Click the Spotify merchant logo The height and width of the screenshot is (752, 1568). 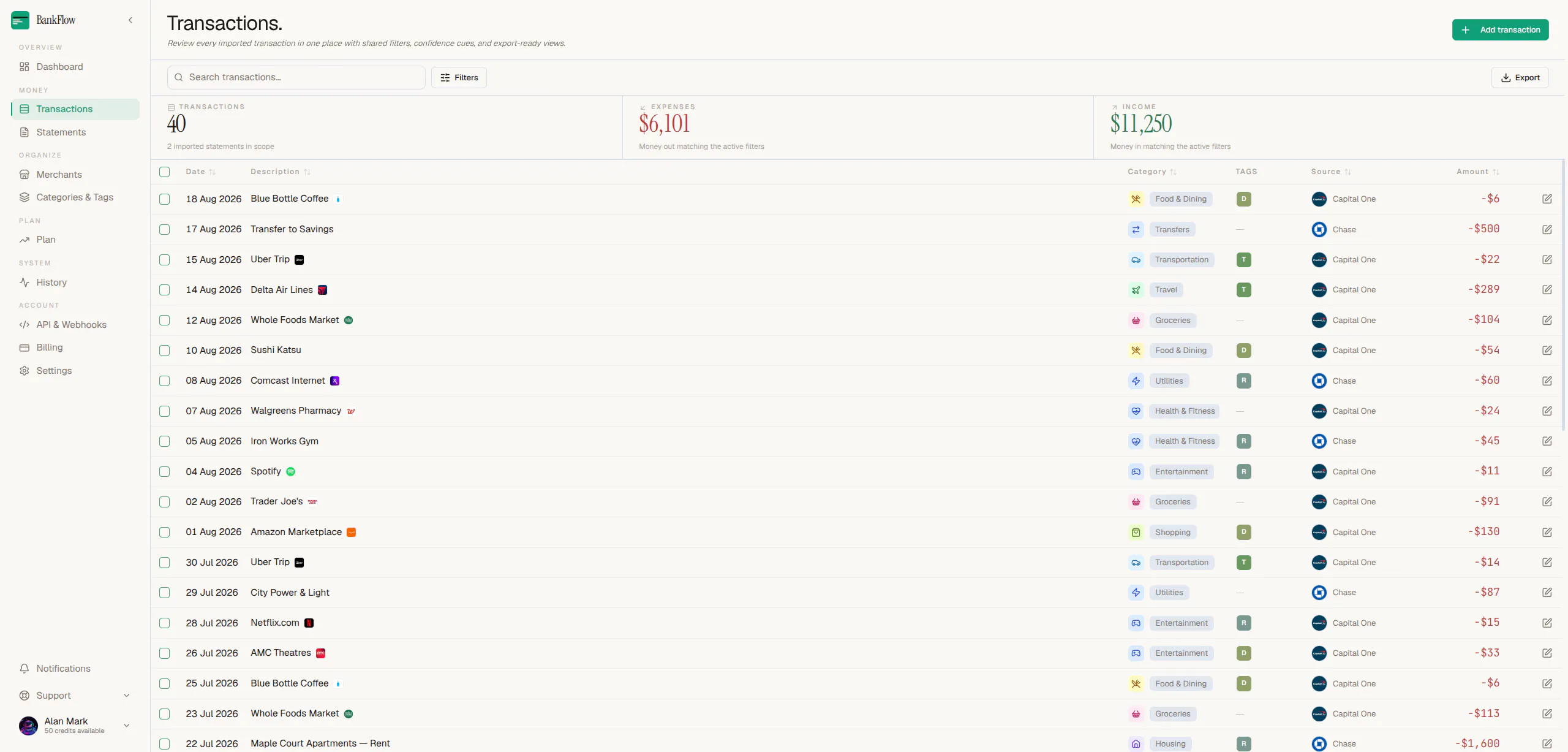click(x=291, y=471)
